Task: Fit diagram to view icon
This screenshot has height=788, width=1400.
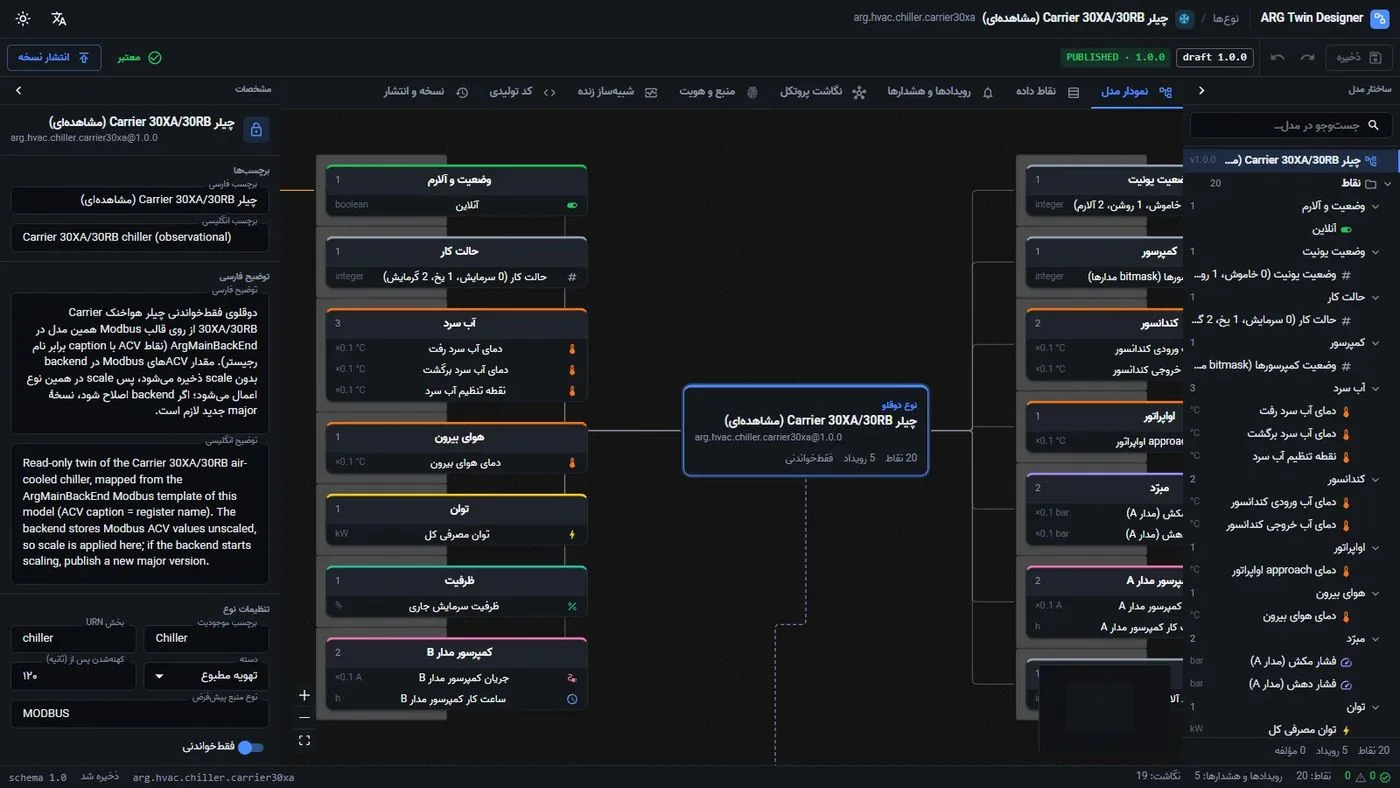Action: [304, 740]
